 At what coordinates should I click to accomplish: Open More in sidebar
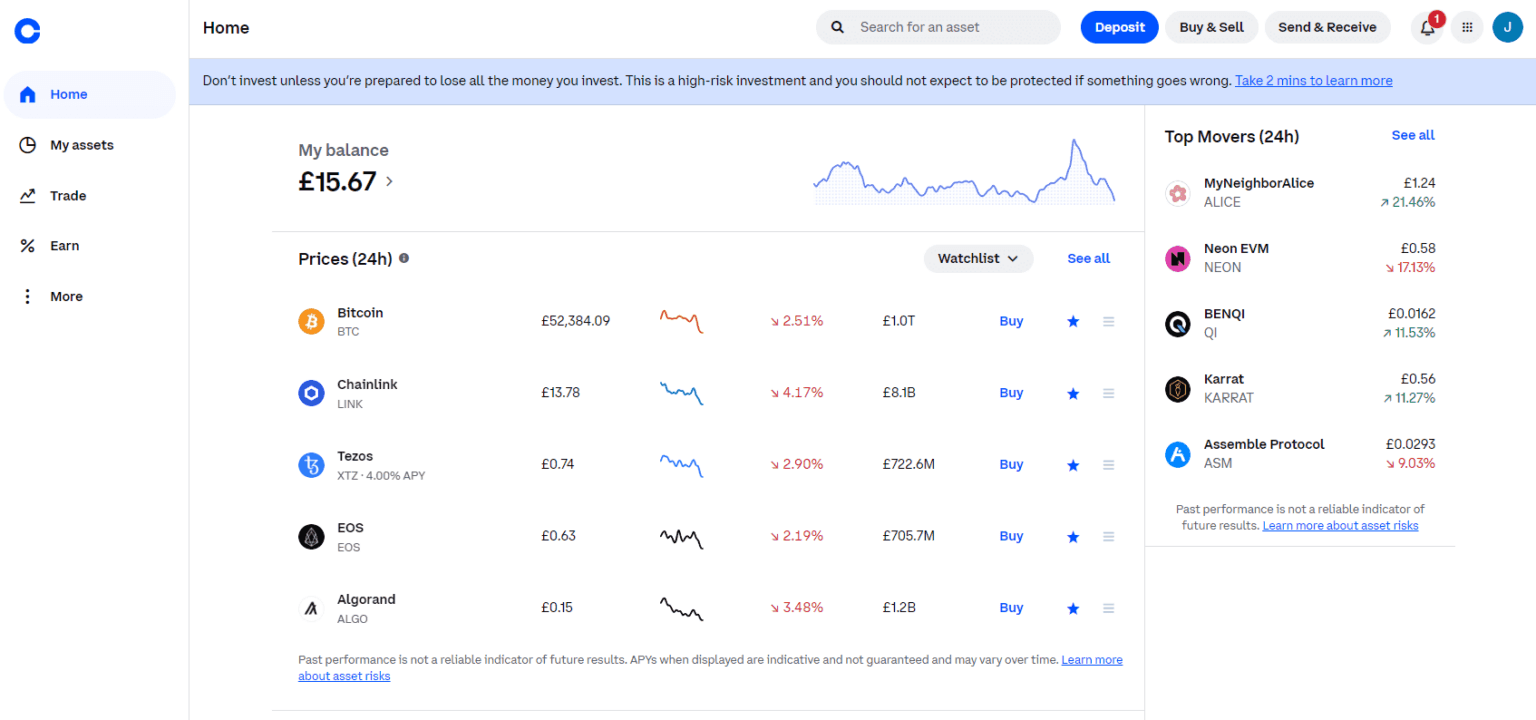point(90,296)
